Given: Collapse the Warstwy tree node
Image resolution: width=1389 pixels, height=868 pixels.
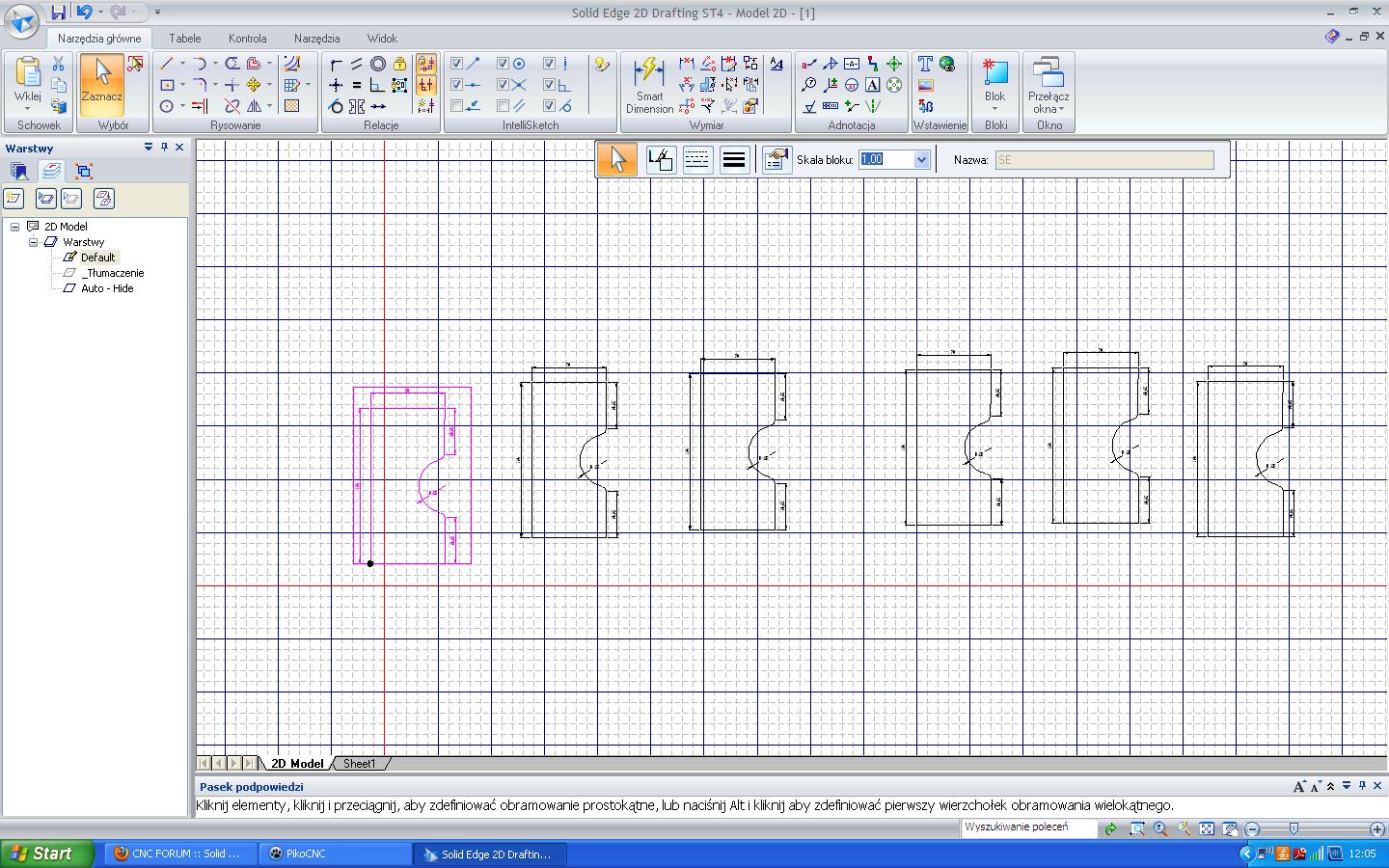Looking at the screenshot, I should click(33, 242).
